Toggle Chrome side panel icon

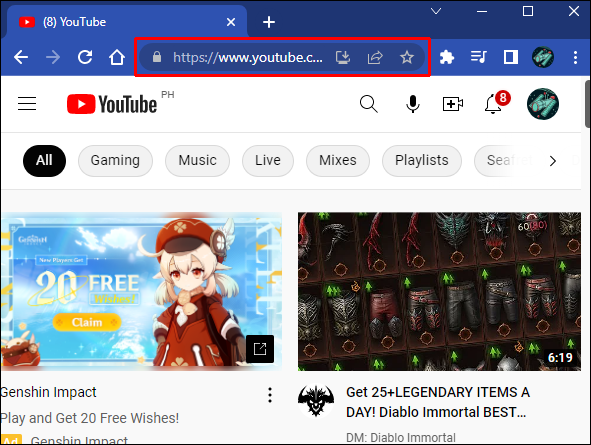pyautogui.click(x=511, y=57)
